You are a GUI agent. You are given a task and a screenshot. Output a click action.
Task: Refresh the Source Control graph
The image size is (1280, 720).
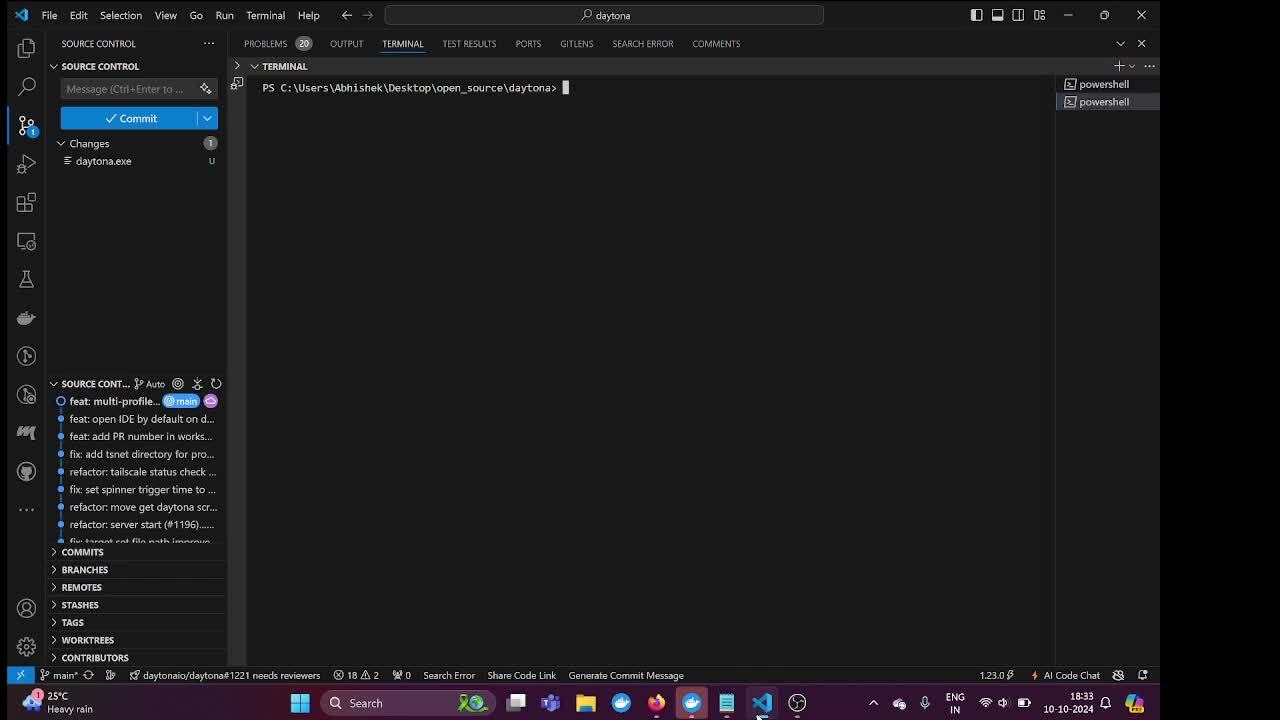pos(216,383)
